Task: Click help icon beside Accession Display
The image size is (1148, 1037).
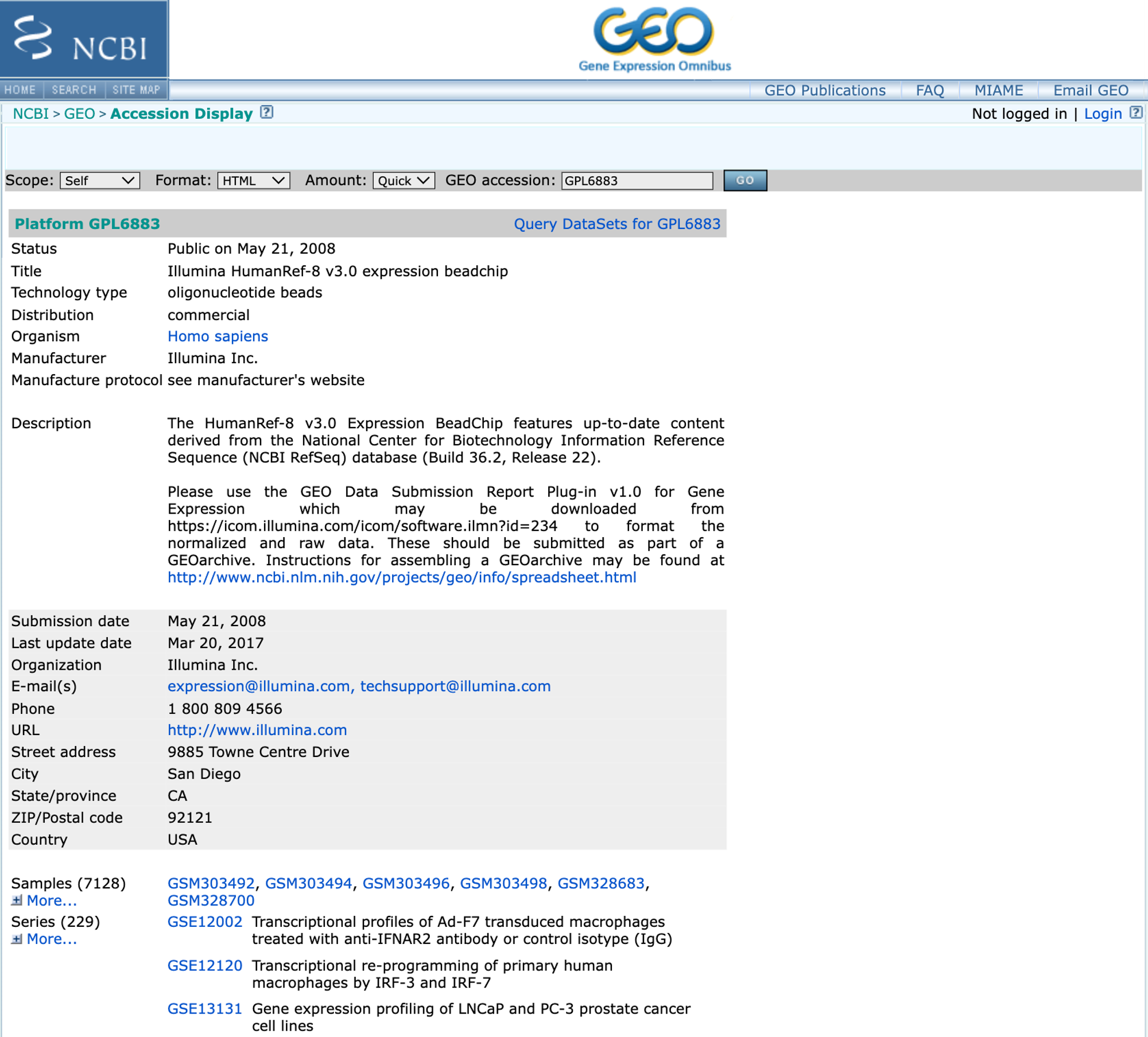Action: click(266, 112)
